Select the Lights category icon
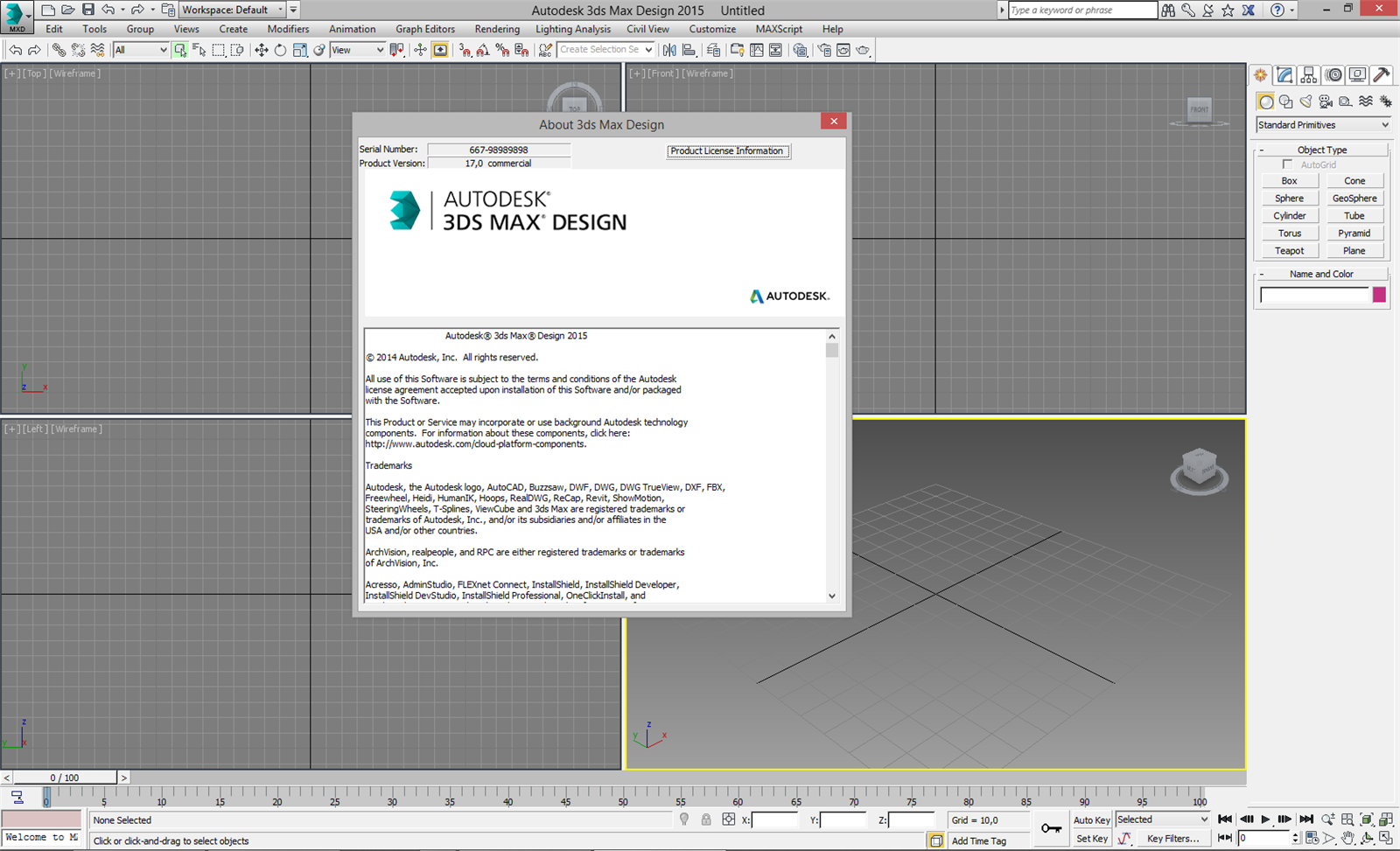The height and width of the screenshot is (851, 1400). [1305, 101]
